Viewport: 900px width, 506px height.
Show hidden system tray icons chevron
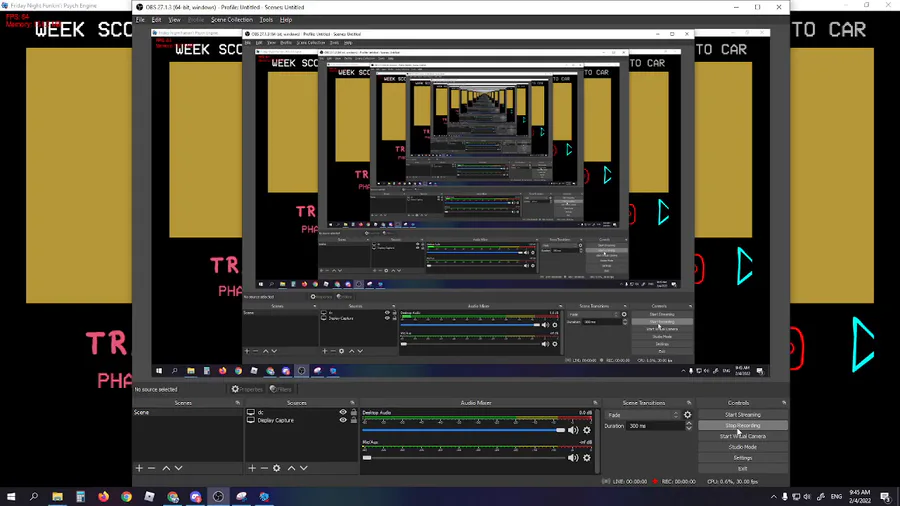click(773, 497)
